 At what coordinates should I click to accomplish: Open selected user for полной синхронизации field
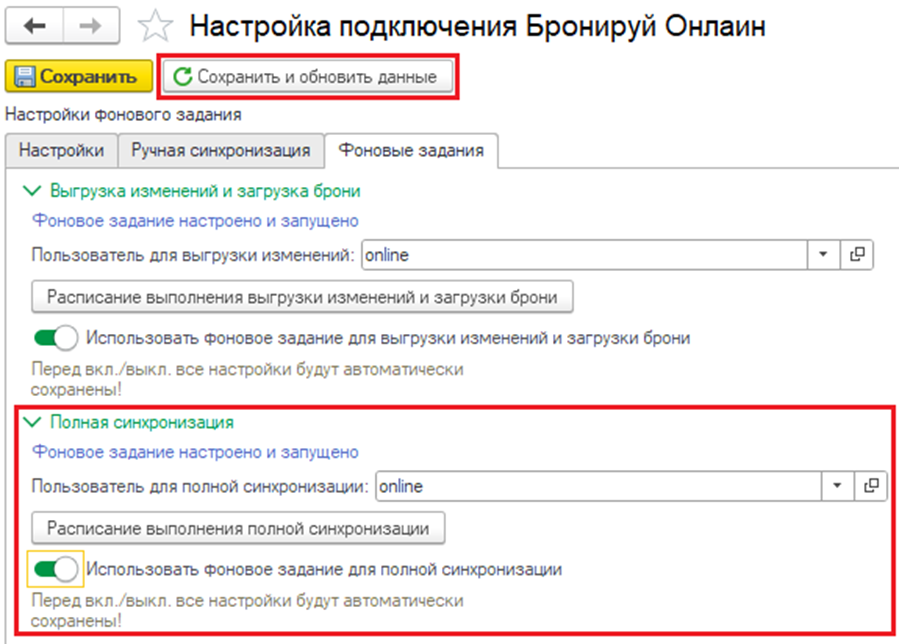(x=871, y=486)
